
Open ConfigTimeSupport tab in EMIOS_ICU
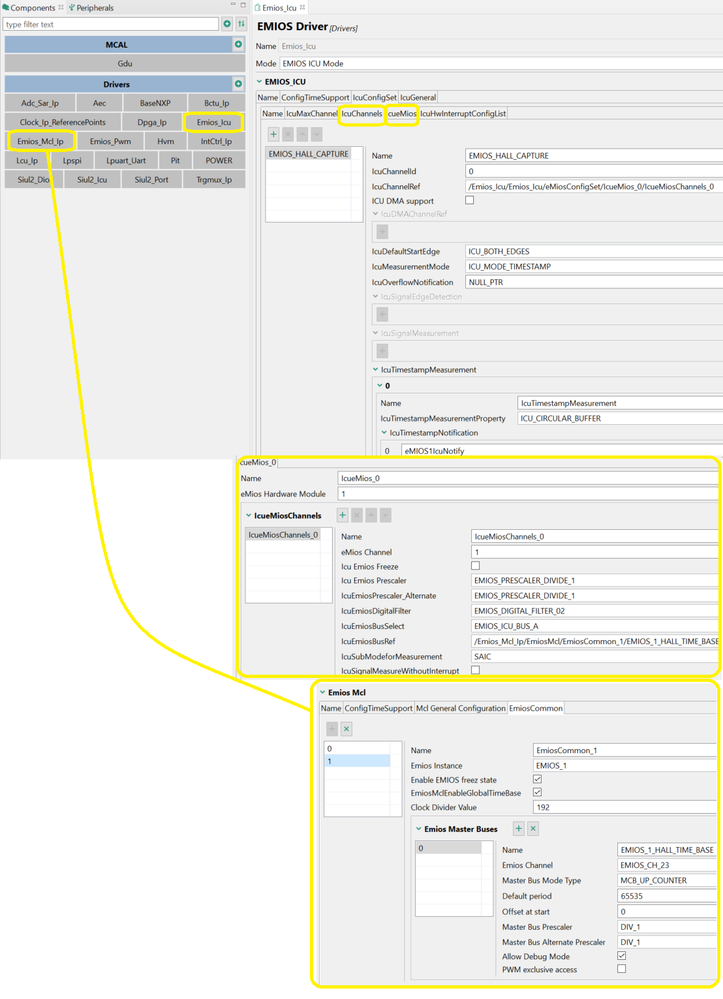[315, 97]
